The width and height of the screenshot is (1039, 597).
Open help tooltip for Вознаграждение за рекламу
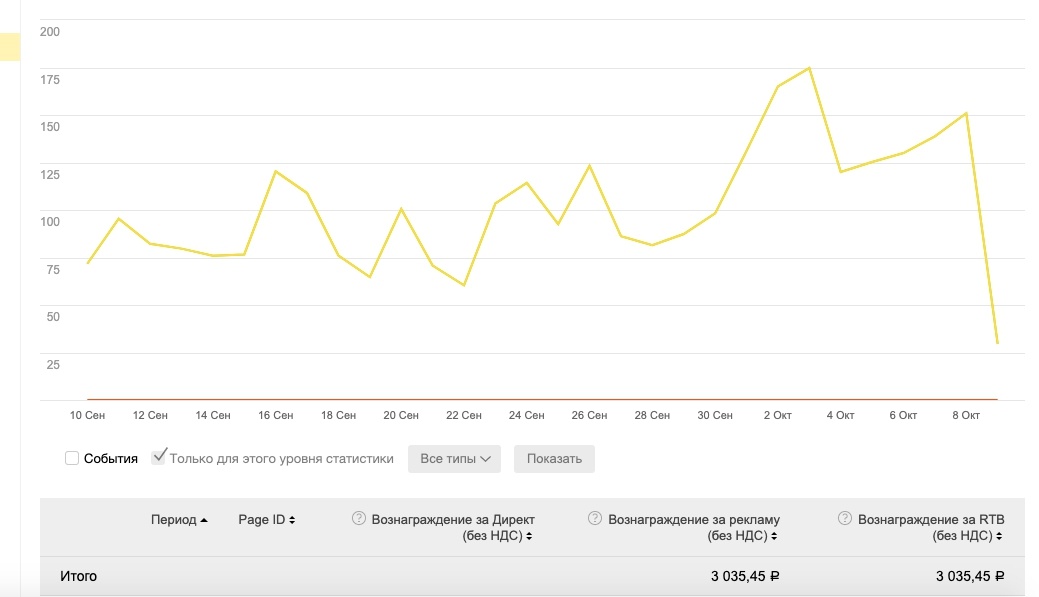click(595, 519)
